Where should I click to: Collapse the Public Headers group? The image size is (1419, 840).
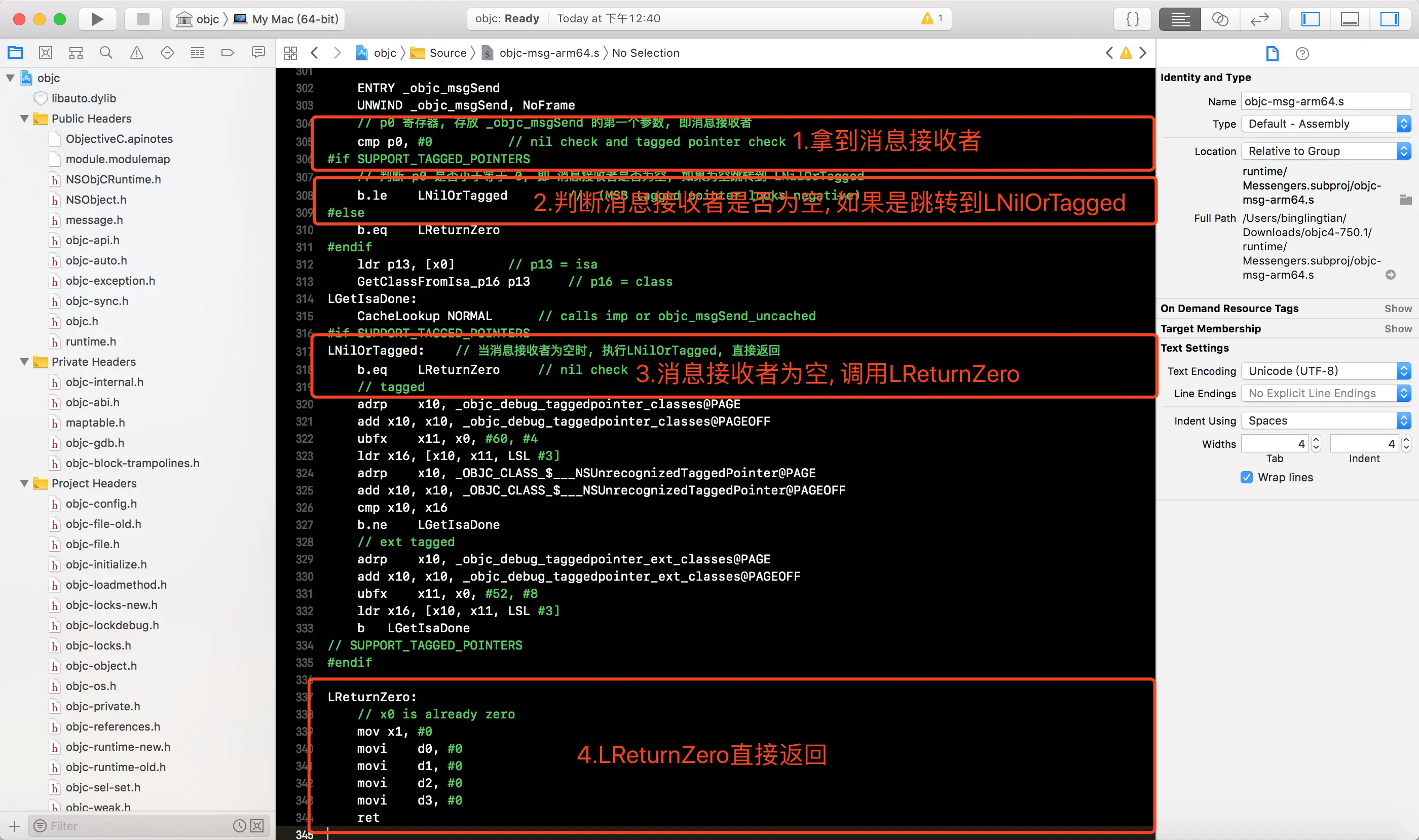[24, 119]
